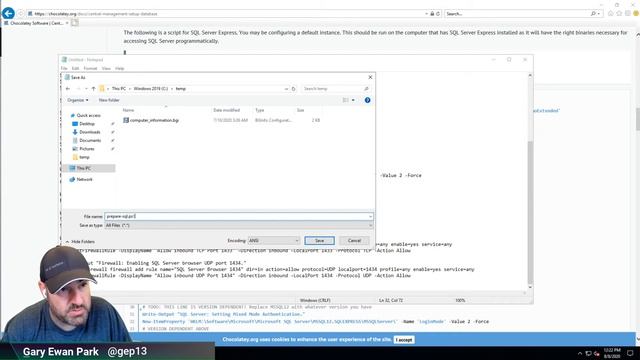Click the Change your view icon
Image resolution: width=640 pixels, height=360 pixels.
[x=346, y=100]
